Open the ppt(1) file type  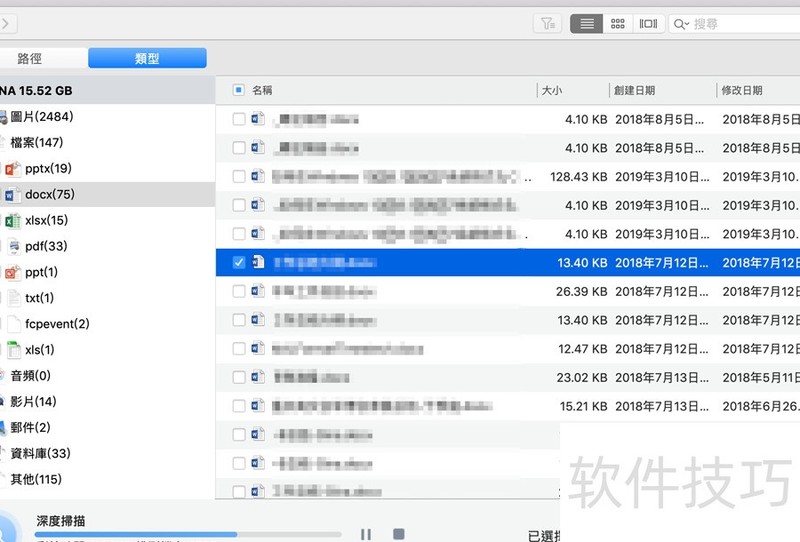[41, 272]
